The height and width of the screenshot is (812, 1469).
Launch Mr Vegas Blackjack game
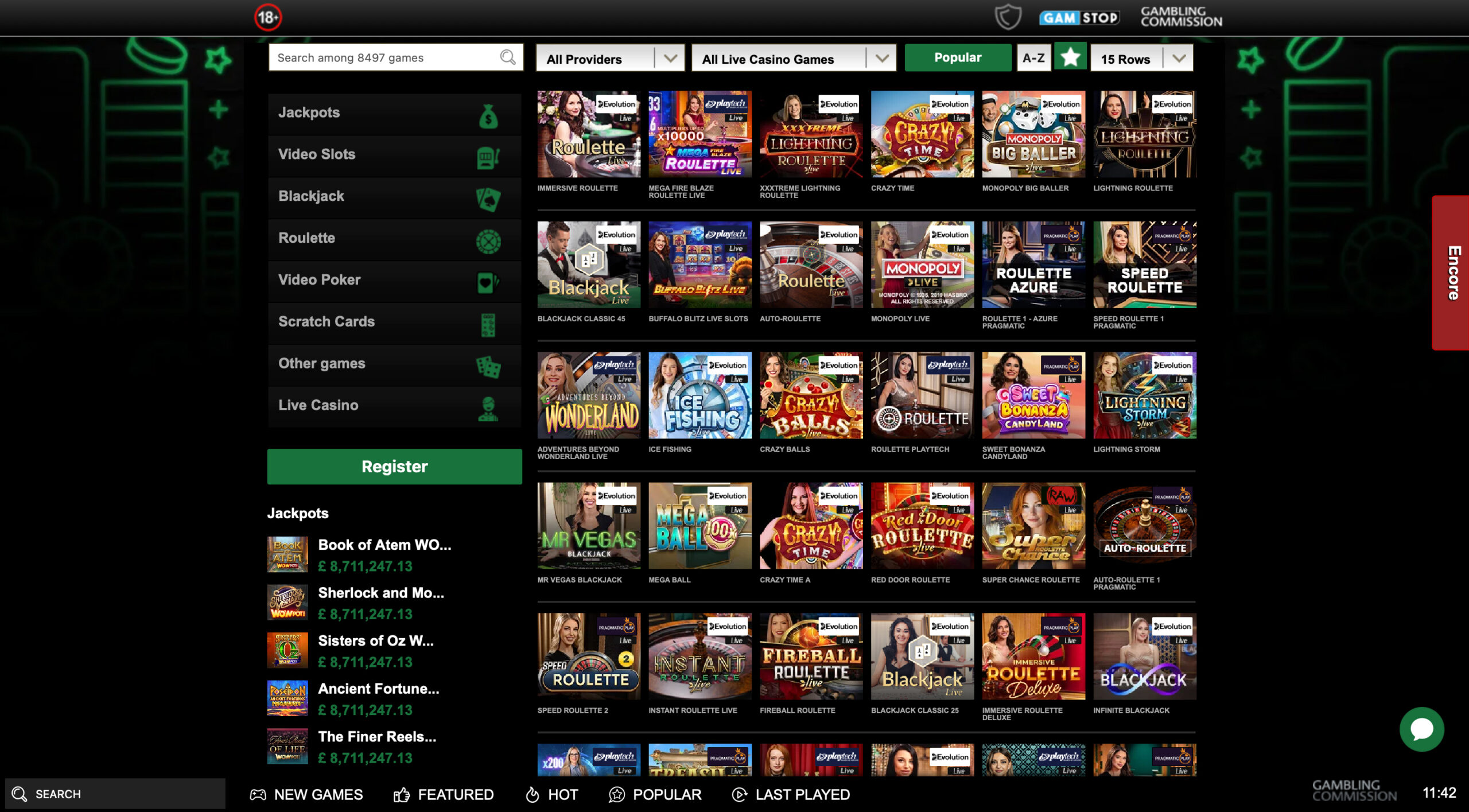tap(589, 526)
